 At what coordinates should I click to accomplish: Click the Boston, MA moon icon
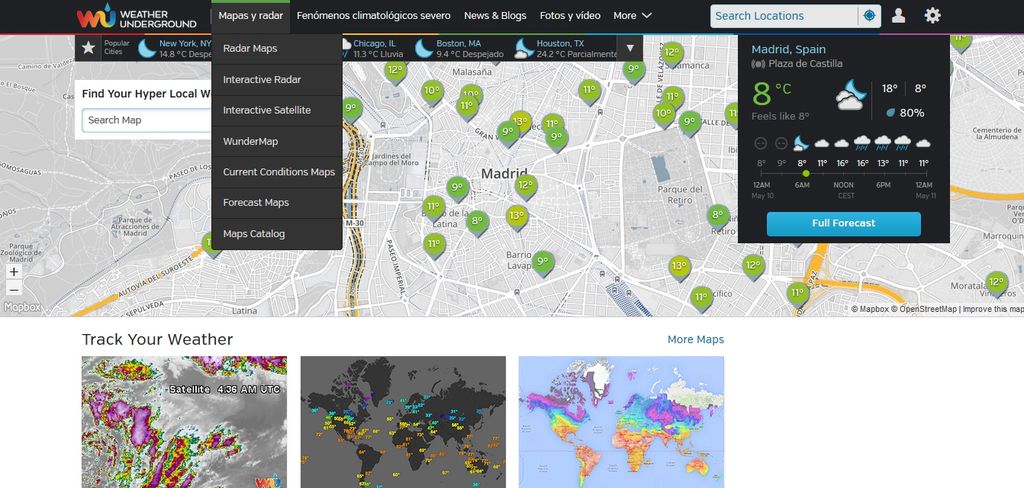(424, 48)
